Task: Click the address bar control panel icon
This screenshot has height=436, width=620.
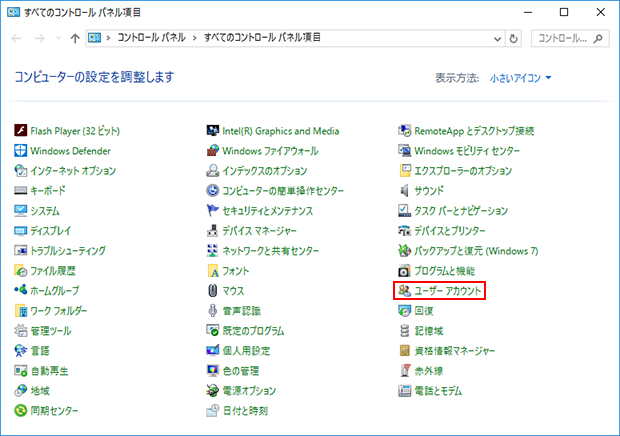Action: 94,38
